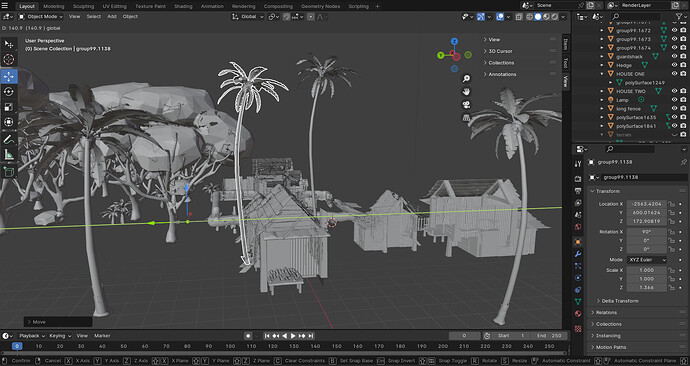Expand the Delta Transform section
The height and width of the screenshot is (366, 690).
tap(620, 301)
